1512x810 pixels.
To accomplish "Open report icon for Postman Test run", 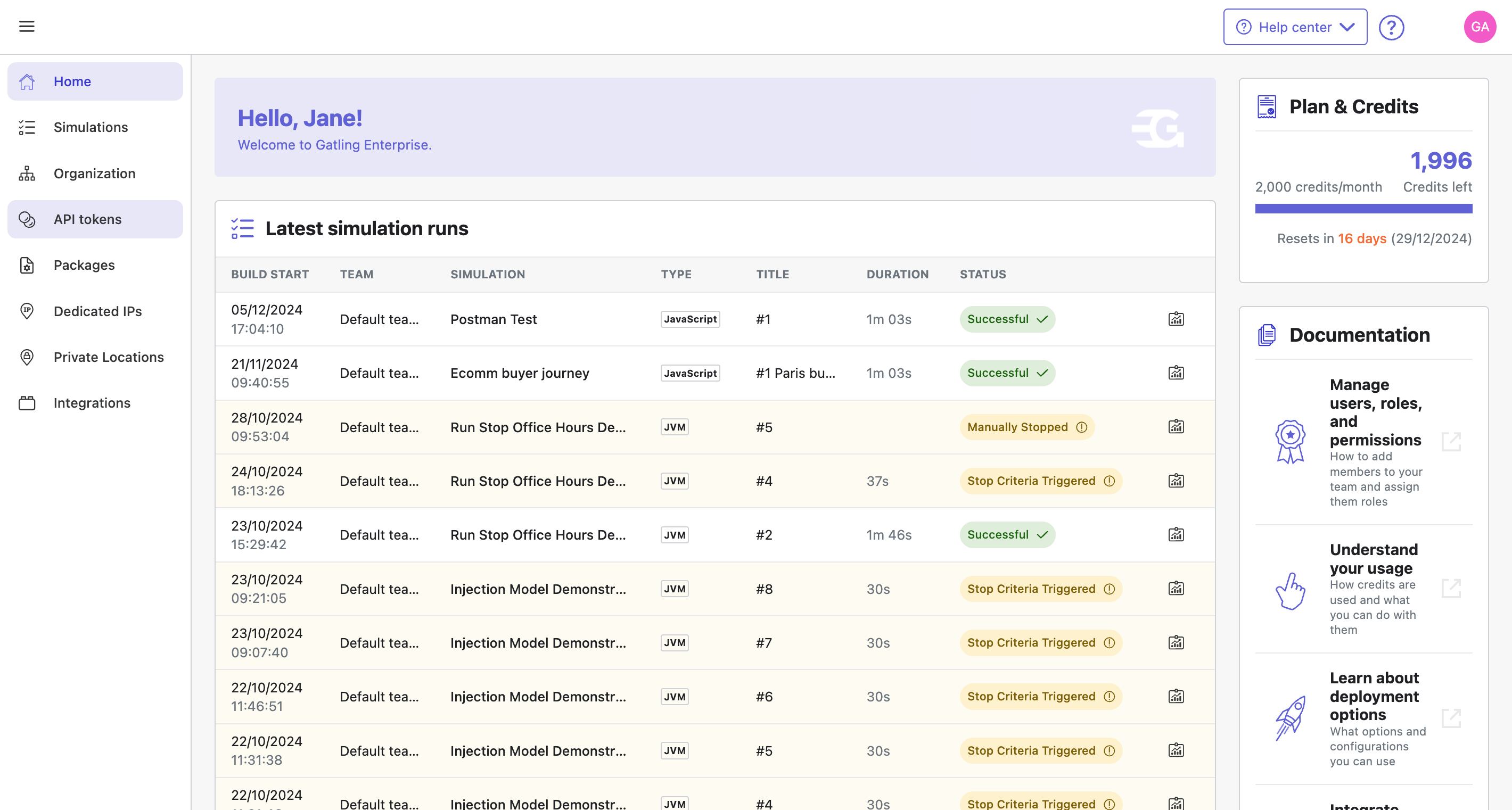I will [1176, 319].
